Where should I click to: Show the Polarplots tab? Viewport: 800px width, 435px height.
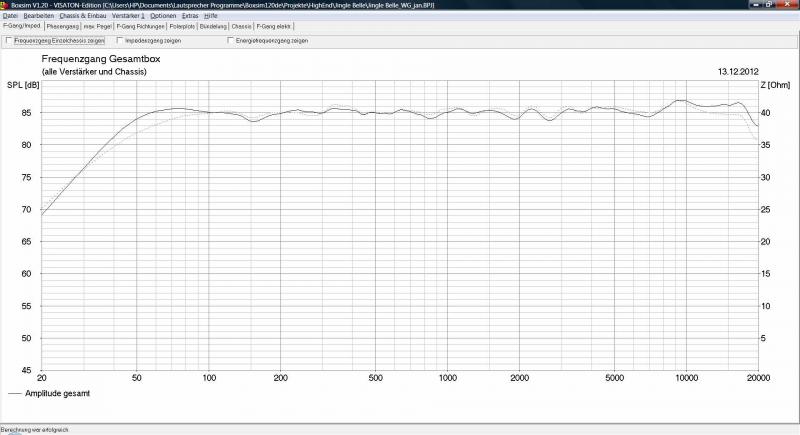[x=182, y=26]
